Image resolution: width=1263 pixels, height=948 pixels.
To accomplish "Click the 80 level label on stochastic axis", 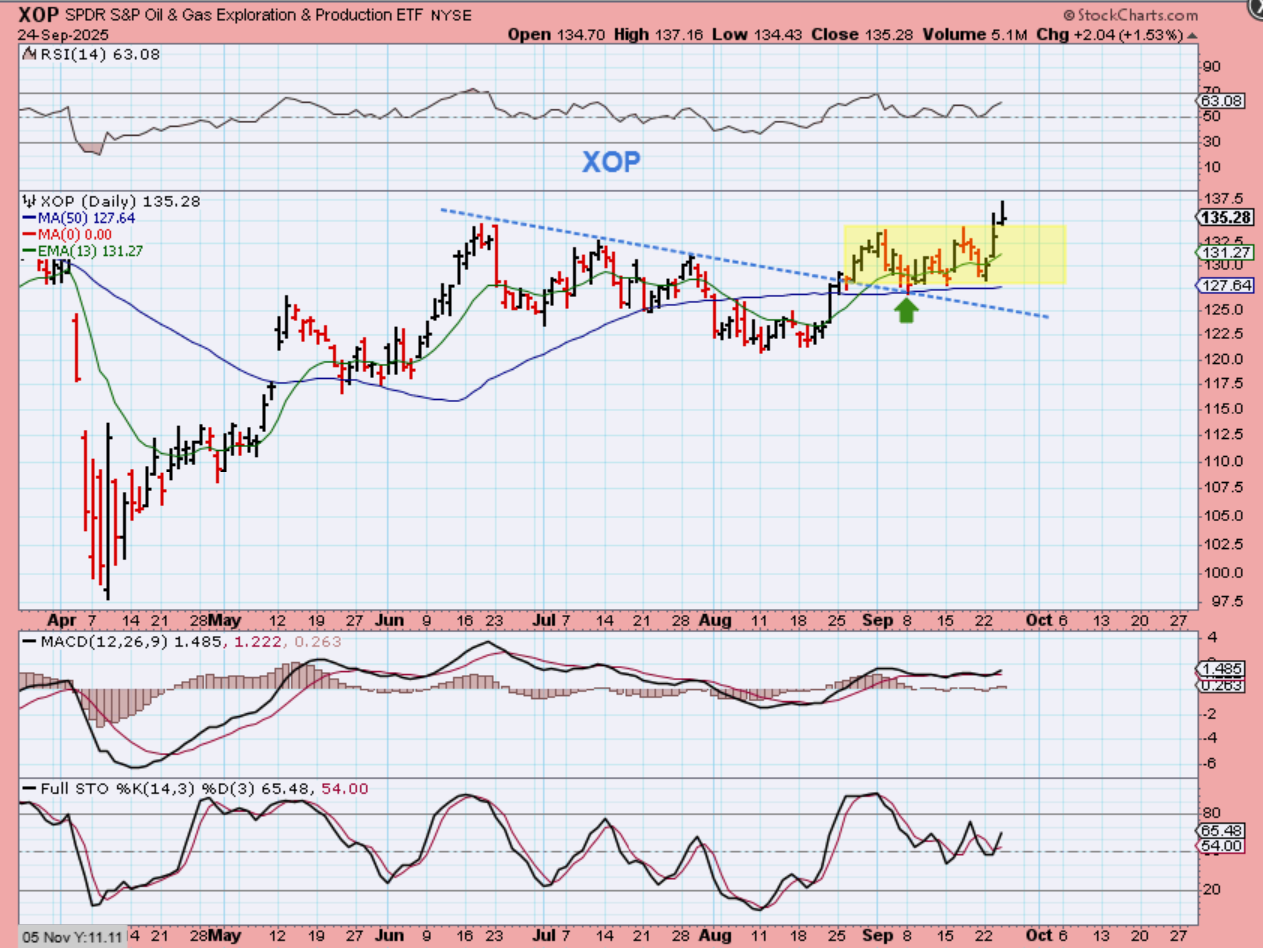I will tap(1214, 813).
